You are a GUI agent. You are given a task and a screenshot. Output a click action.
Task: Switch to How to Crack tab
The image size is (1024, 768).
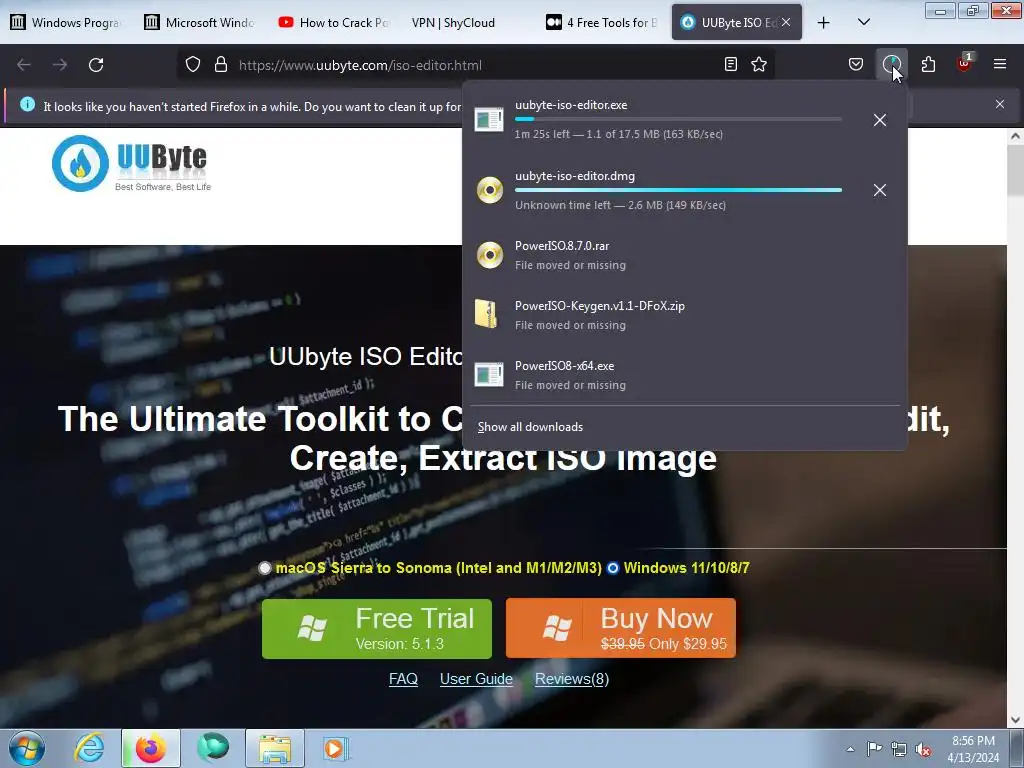(334, 22)
